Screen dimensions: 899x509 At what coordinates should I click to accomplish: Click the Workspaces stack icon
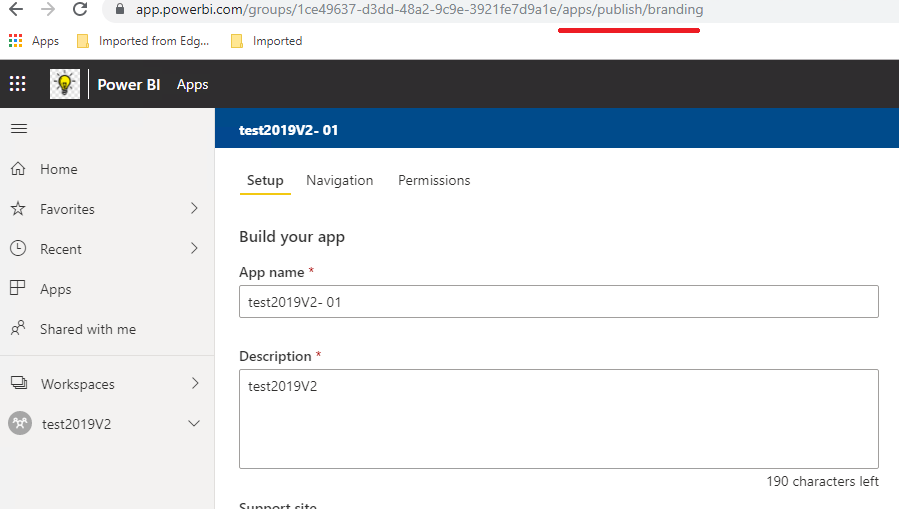[19, 383]
